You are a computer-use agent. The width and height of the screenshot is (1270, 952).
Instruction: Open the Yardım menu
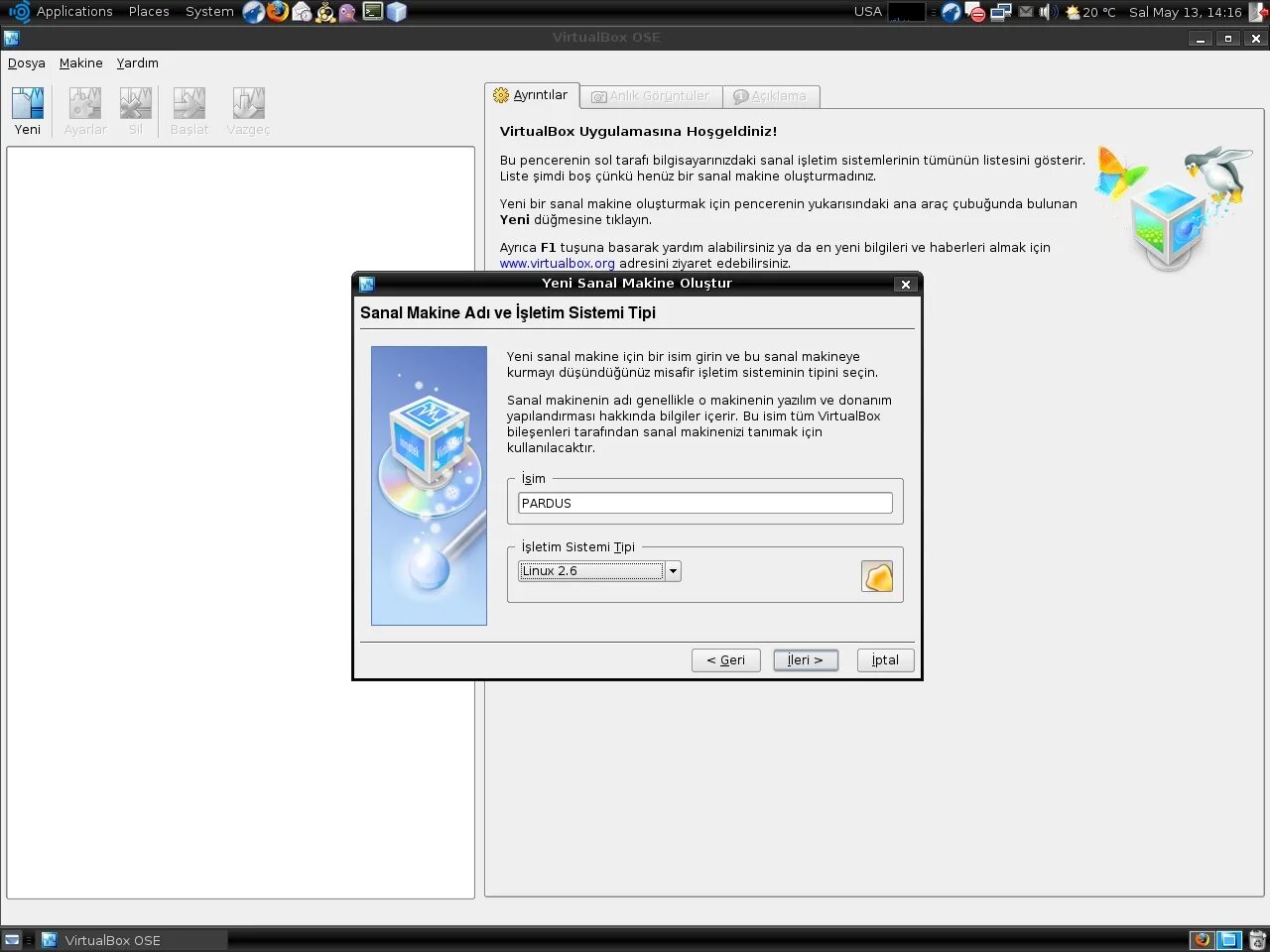coord(138,62)
